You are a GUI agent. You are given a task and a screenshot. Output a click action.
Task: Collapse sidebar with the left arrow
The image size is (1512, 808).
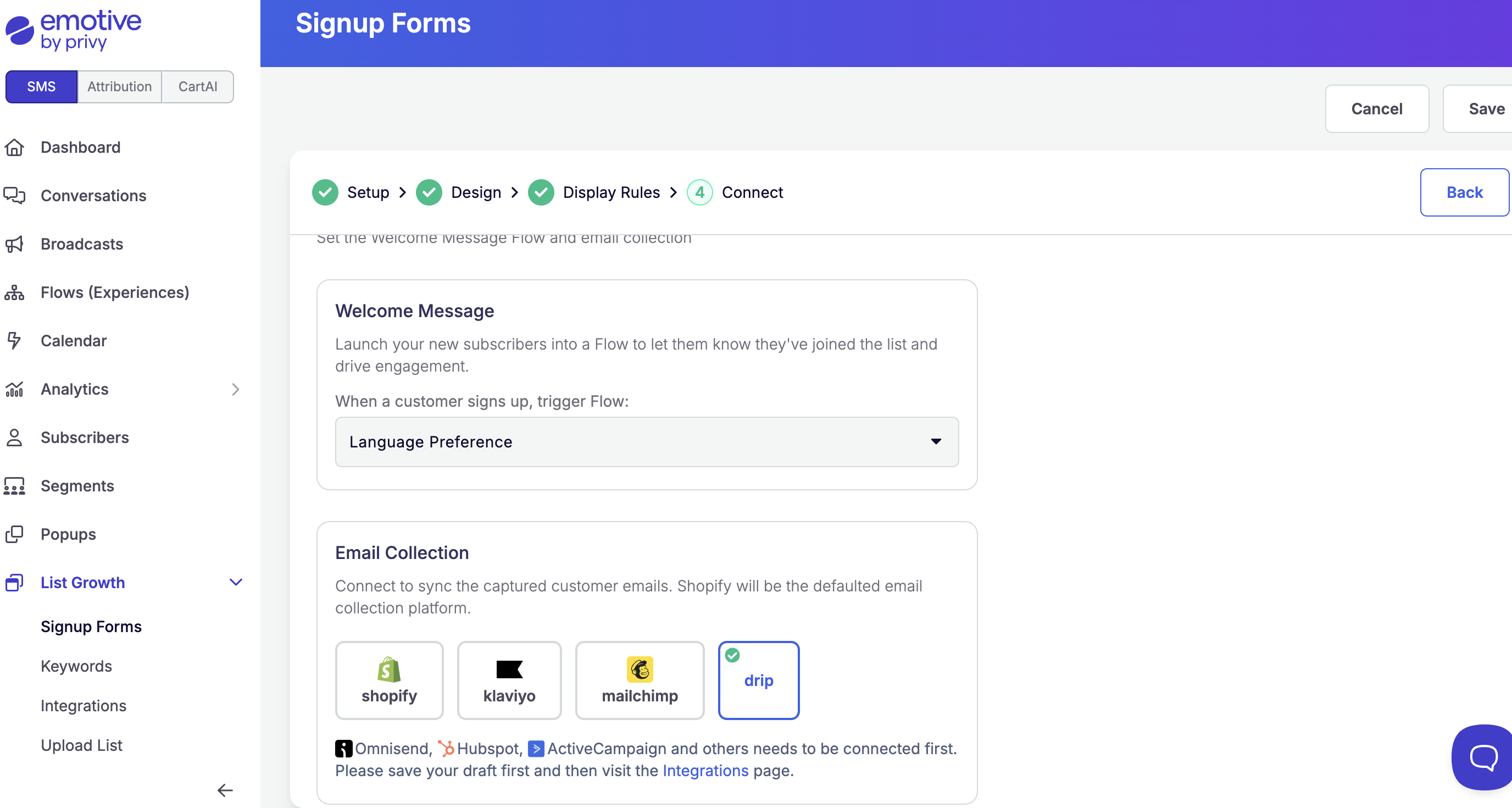pos(225,790)
